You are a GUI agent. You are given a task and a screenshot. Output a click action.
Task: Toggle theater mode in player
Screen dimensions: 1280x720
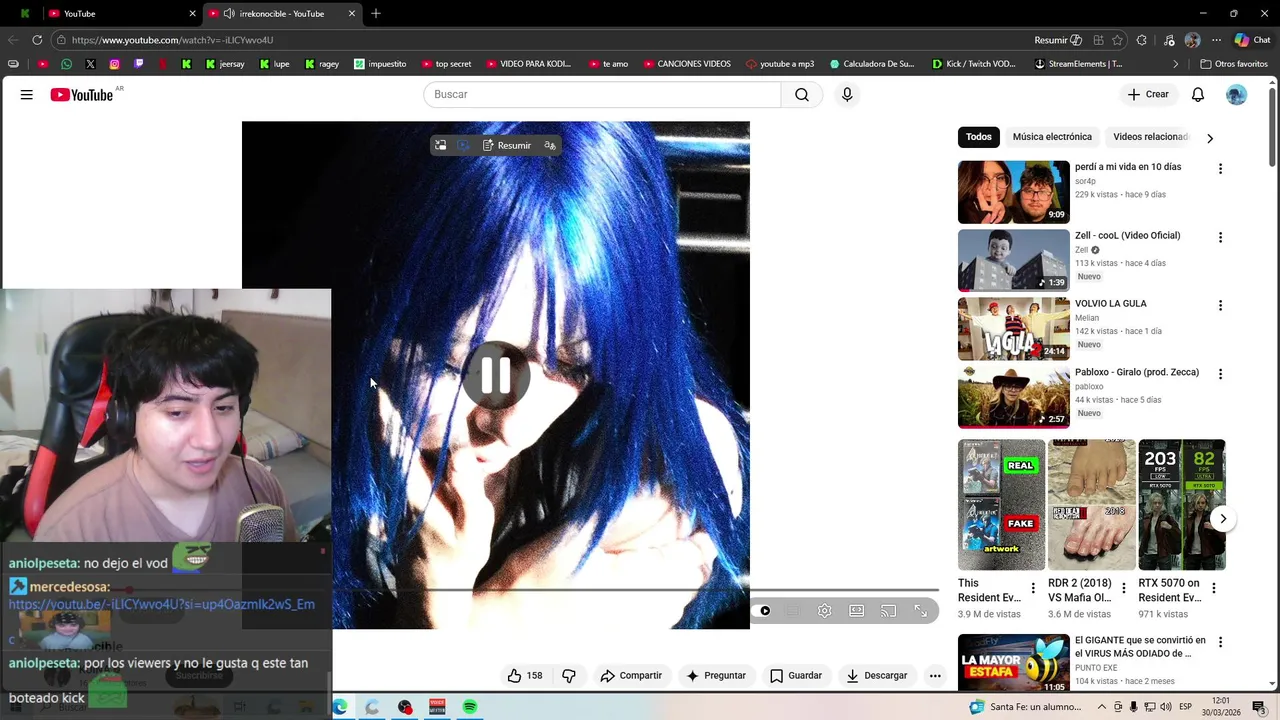pos(857,611)
